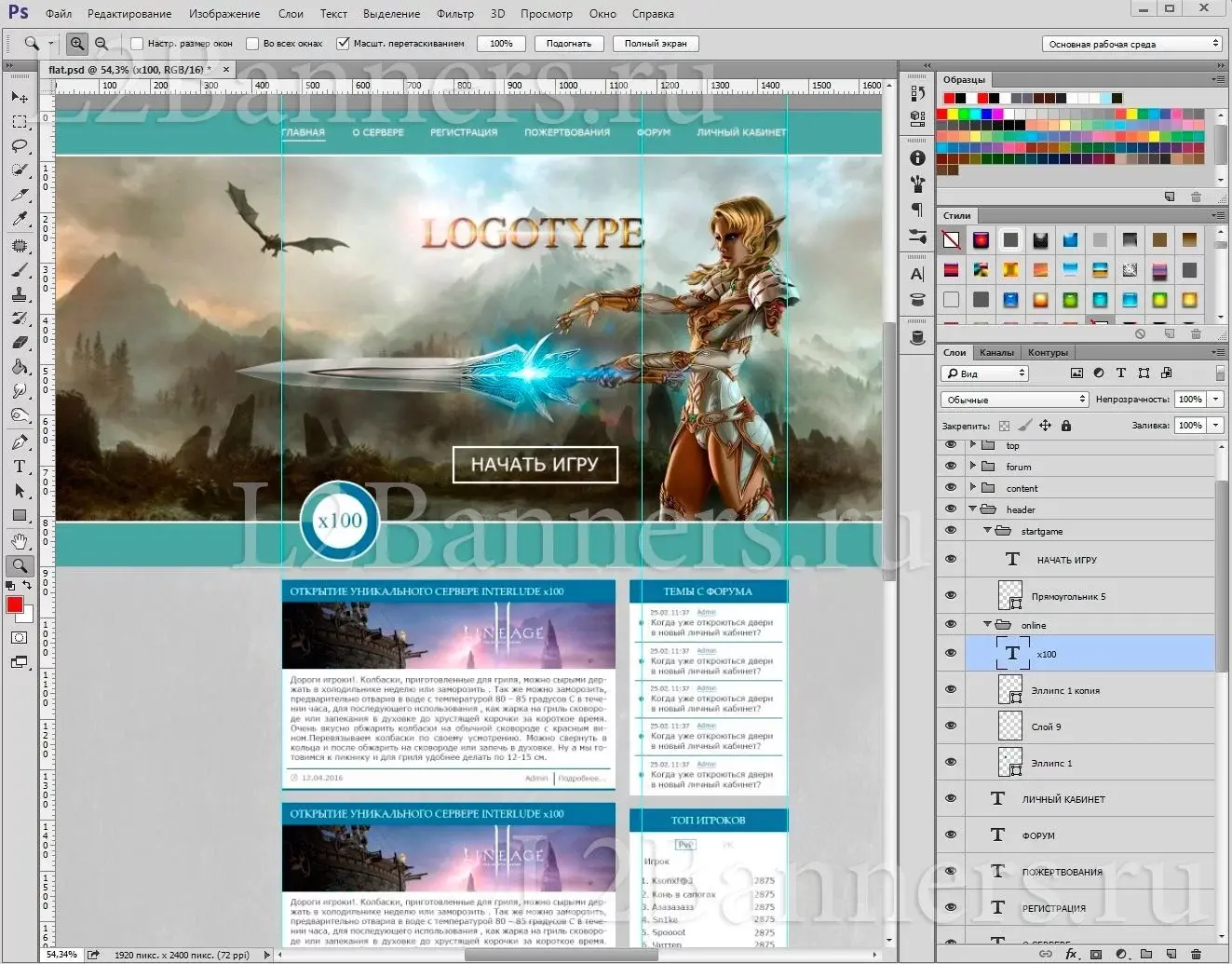This screenshot has height=964, width=1232.
Task: Click the fill (Заливка) 100% field
Action: [x=1190, y=425]
